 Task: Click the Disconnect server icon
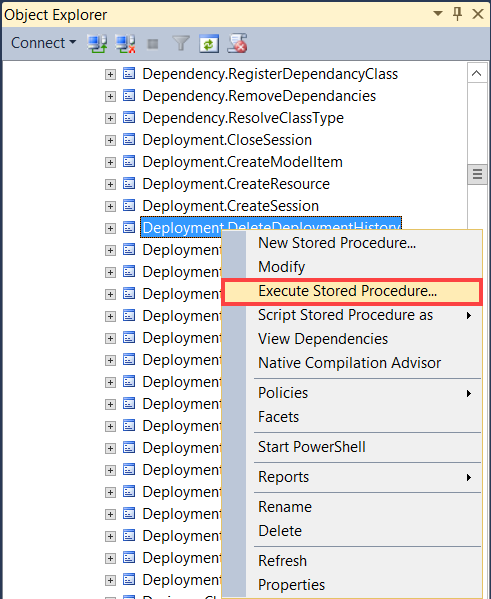(126, 43)
